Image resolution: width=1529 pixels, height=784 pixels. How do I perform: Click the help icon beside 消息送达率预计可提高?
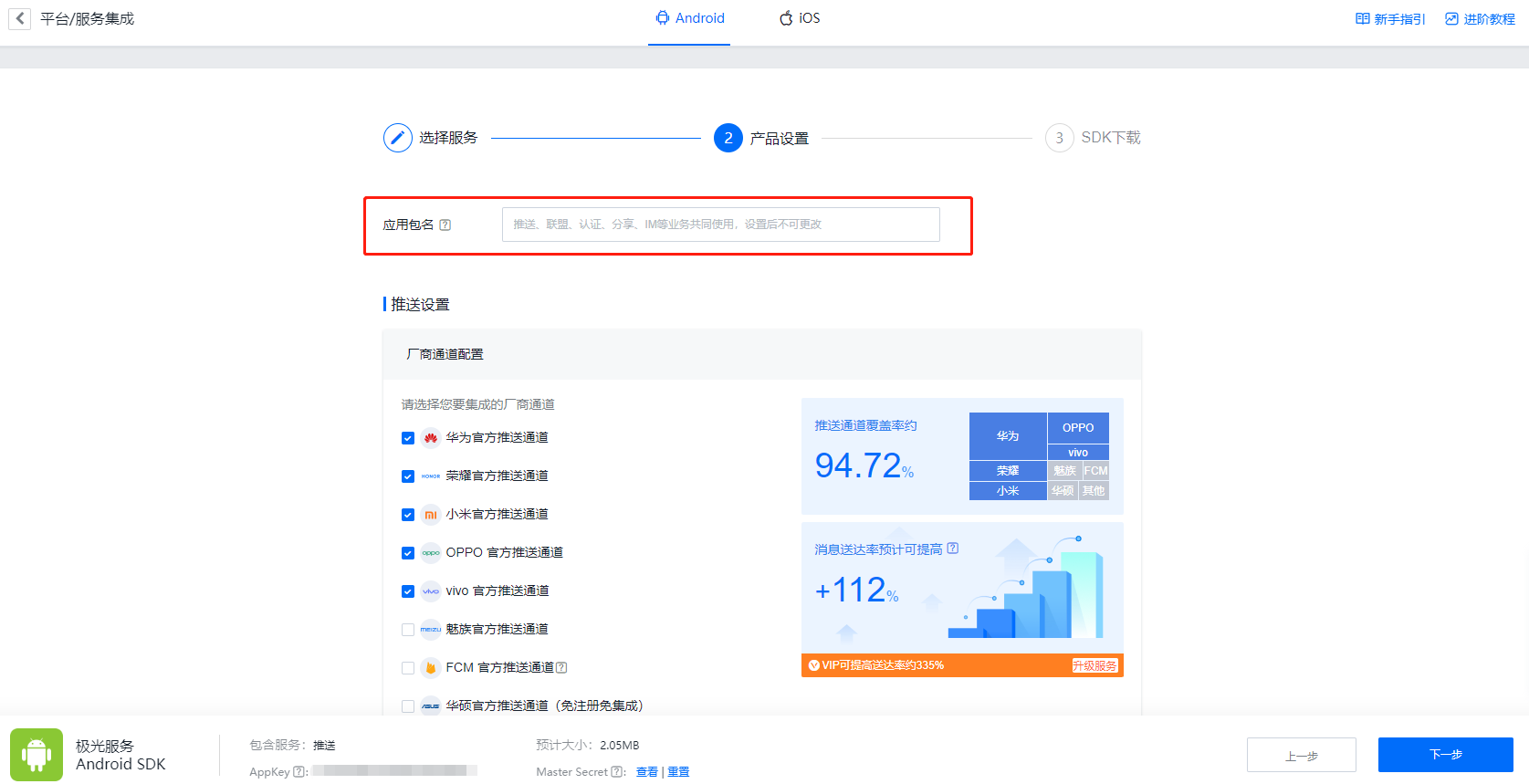pos(953,549)
